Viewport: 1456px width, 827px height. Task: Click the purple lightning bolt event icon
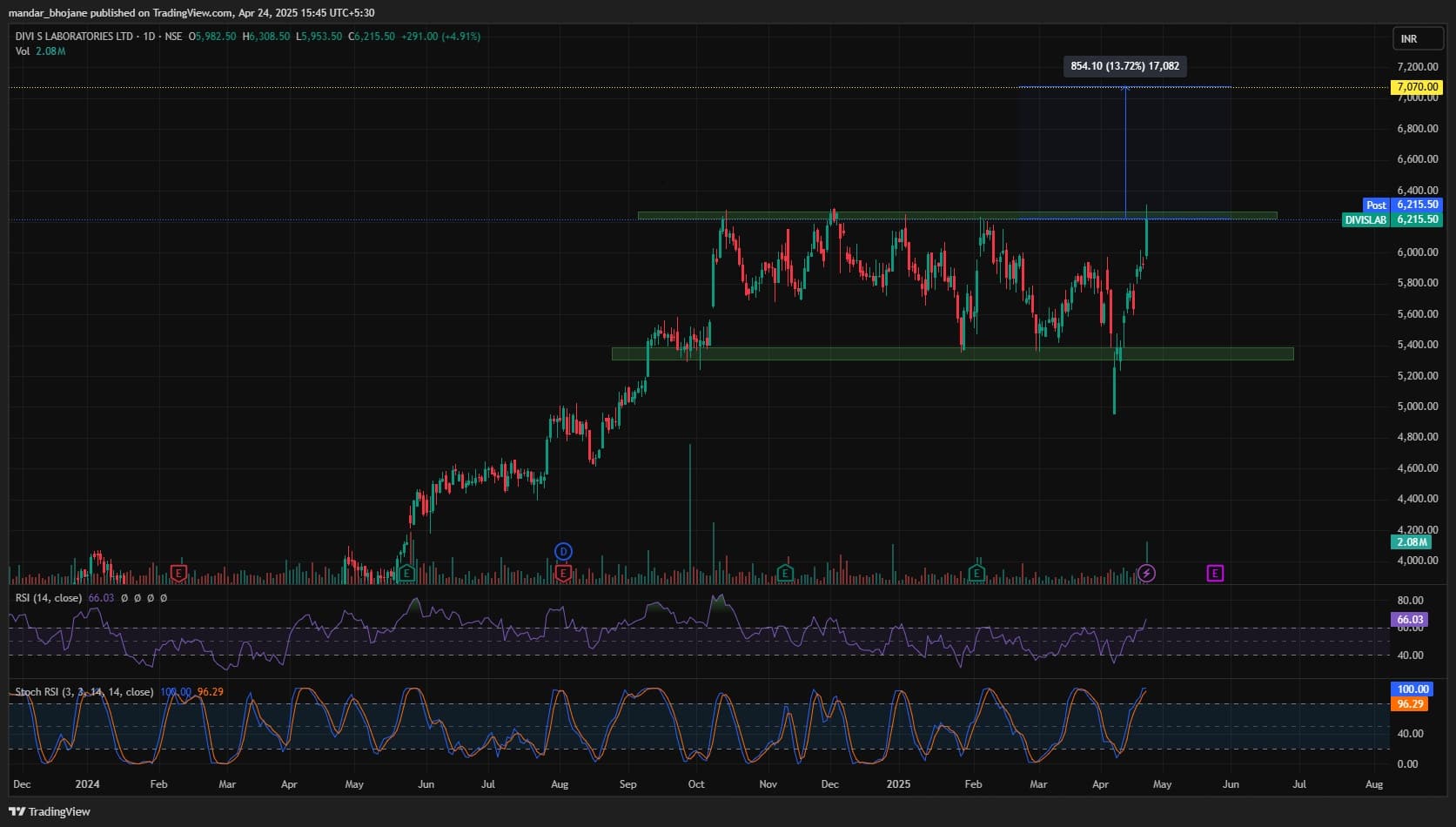tap(1146, 573)
